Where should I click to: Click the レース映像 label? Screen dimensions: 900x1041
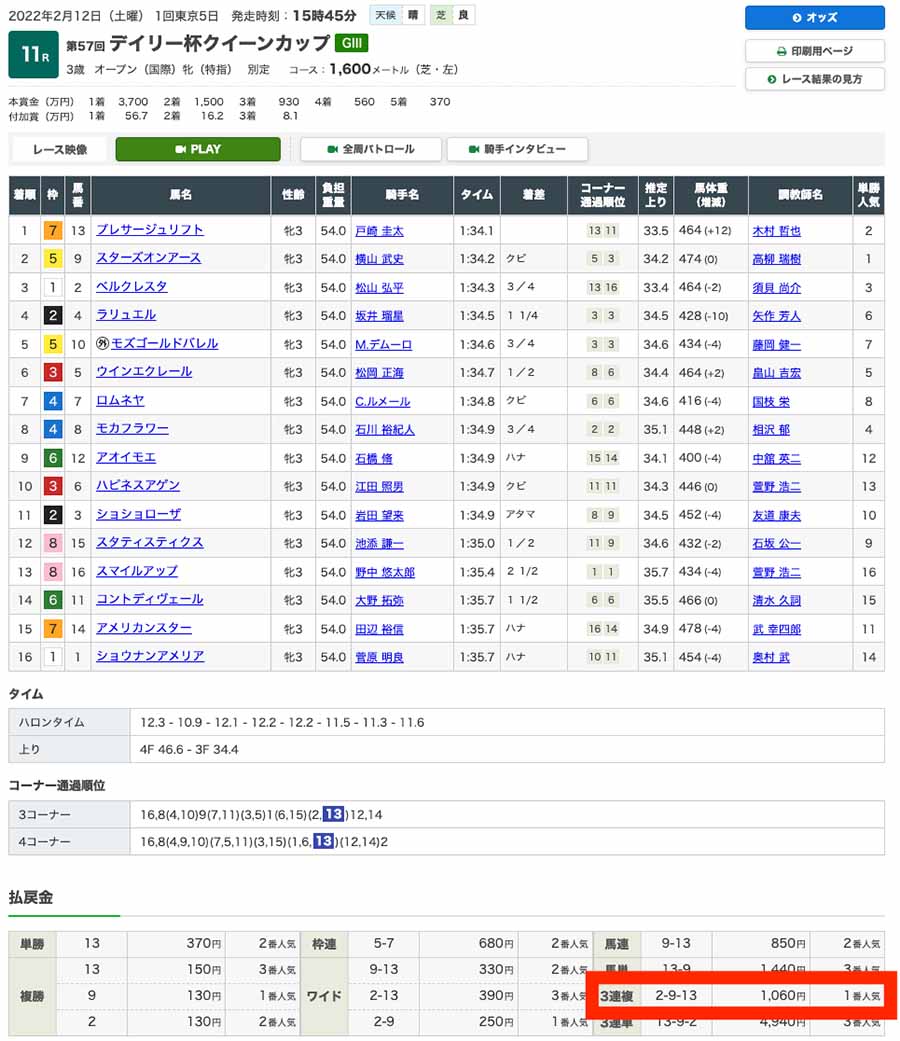60,149
